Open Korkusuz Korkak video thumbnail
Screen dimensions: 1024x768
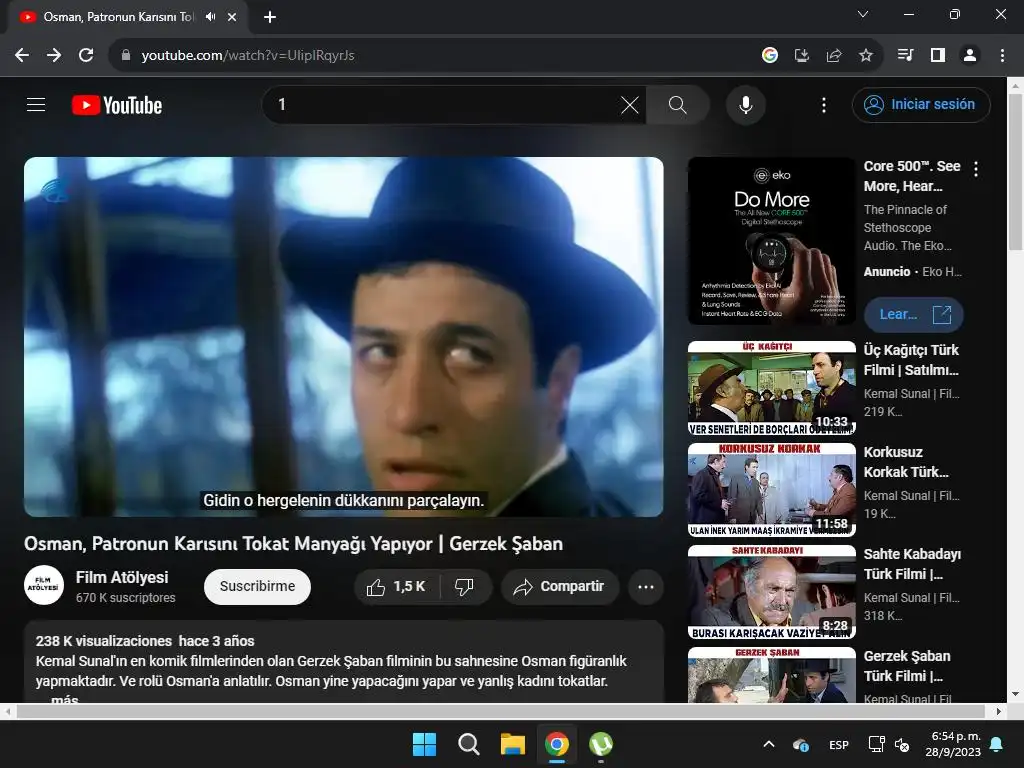[771, 490]
